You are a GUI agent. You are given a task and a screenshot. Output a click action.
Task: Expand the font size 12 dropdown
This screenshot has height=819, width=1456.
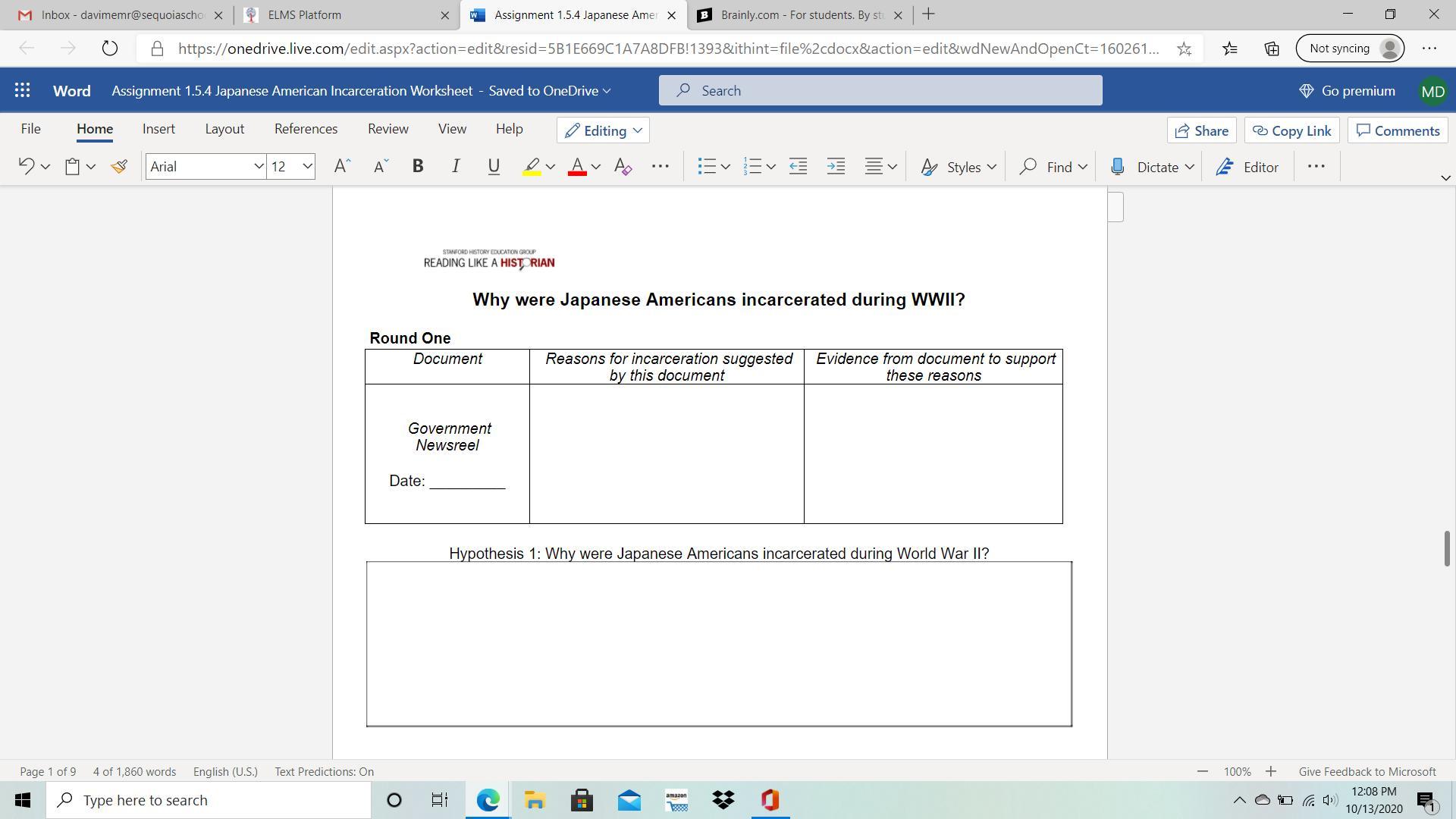coord(307,167)
